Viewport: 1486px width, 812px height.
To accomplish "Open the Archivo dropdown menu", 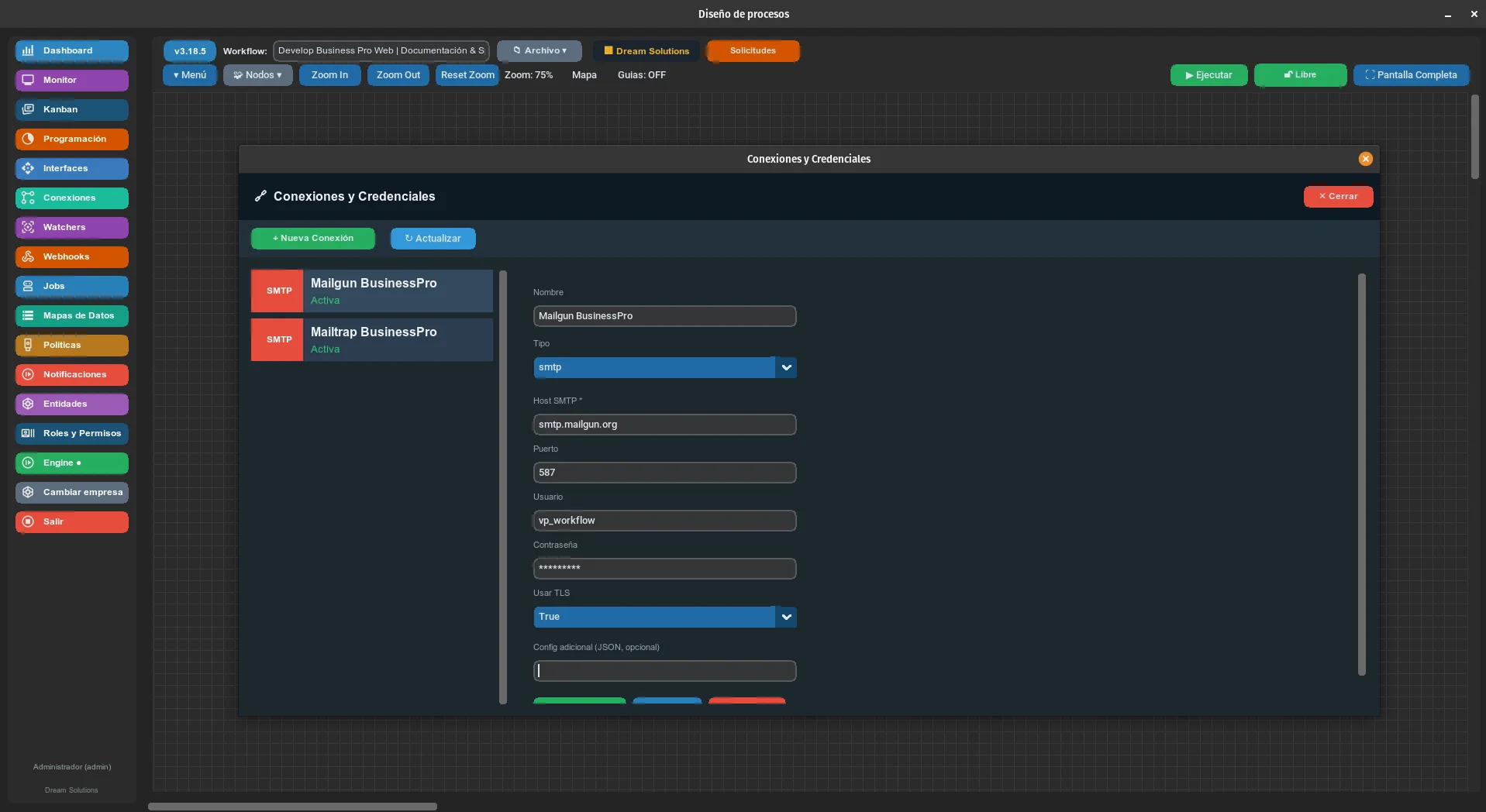I will click(x=540, y=50).
